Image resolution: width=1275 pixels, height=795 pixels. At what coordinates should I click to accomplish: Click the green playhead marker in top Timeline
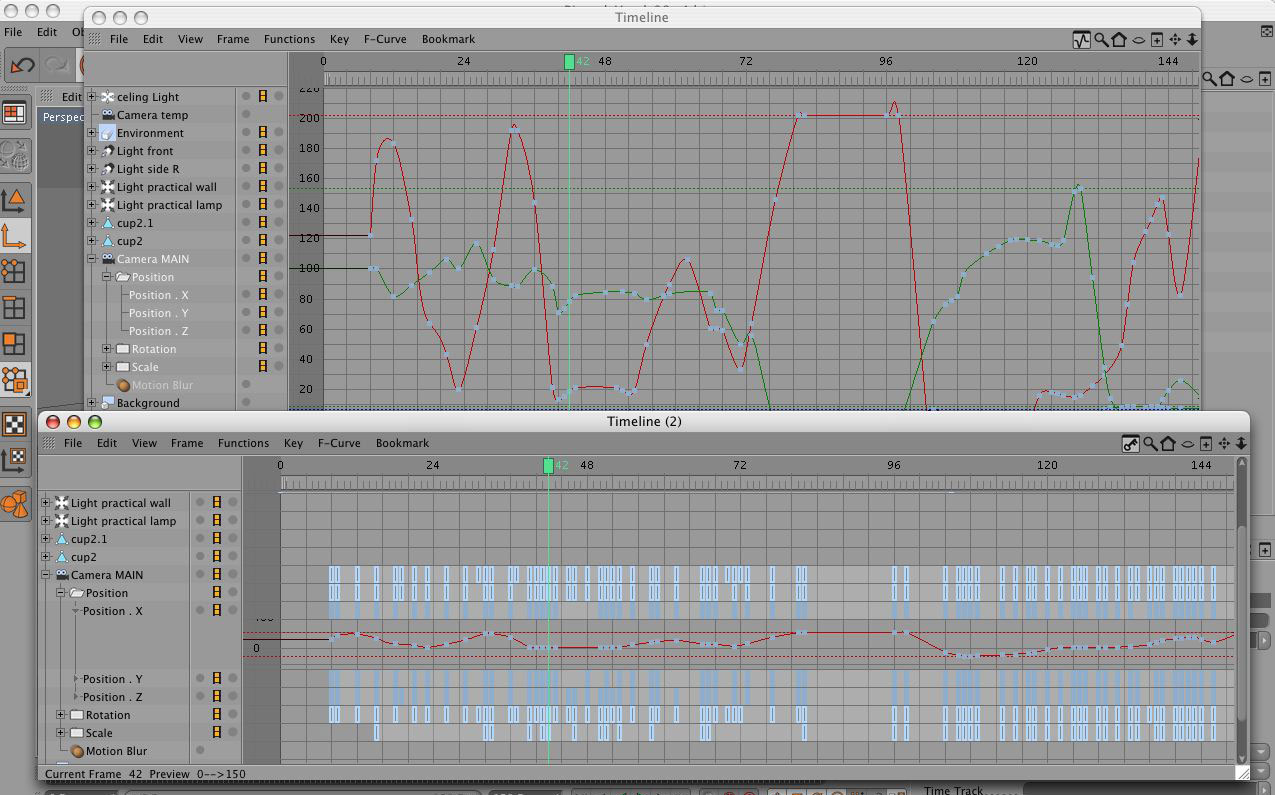(x=569, y=62)
